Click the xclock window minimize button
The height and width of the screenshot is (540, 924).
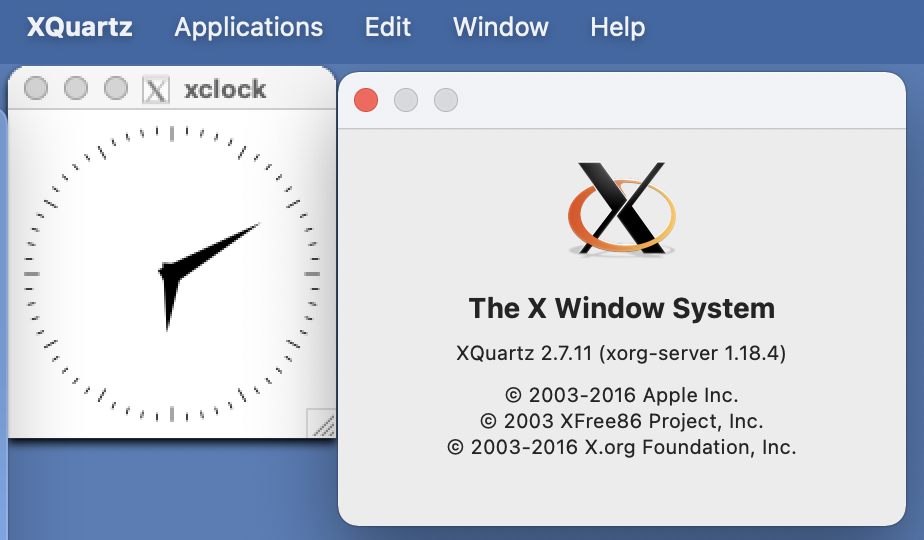pos(76,88)
